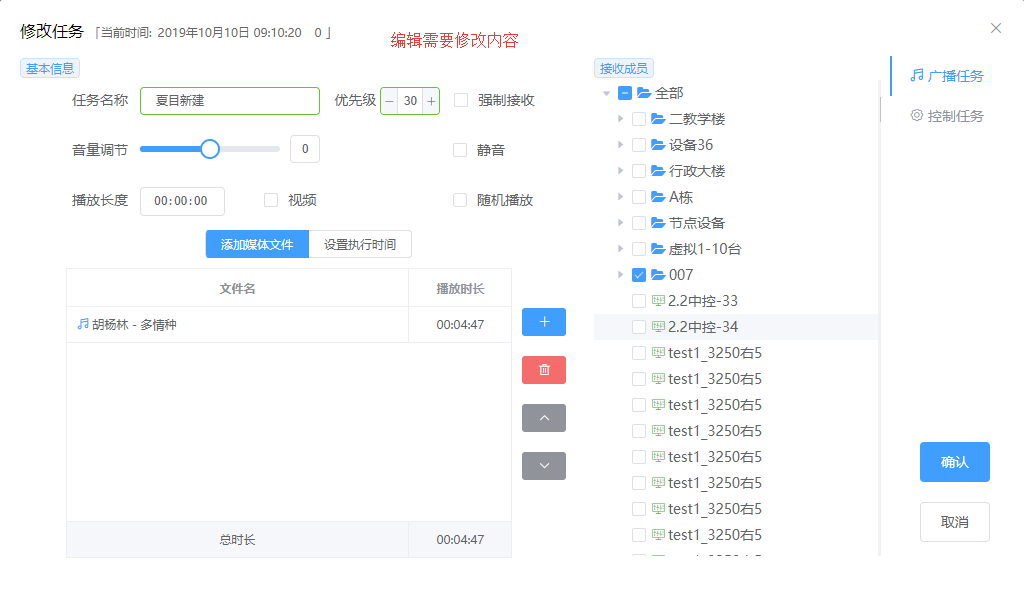Collapse the 全部 root tree node
The height and width of the screenshot is (602, 1024).
pyautogui.click(x=606, y=93)
